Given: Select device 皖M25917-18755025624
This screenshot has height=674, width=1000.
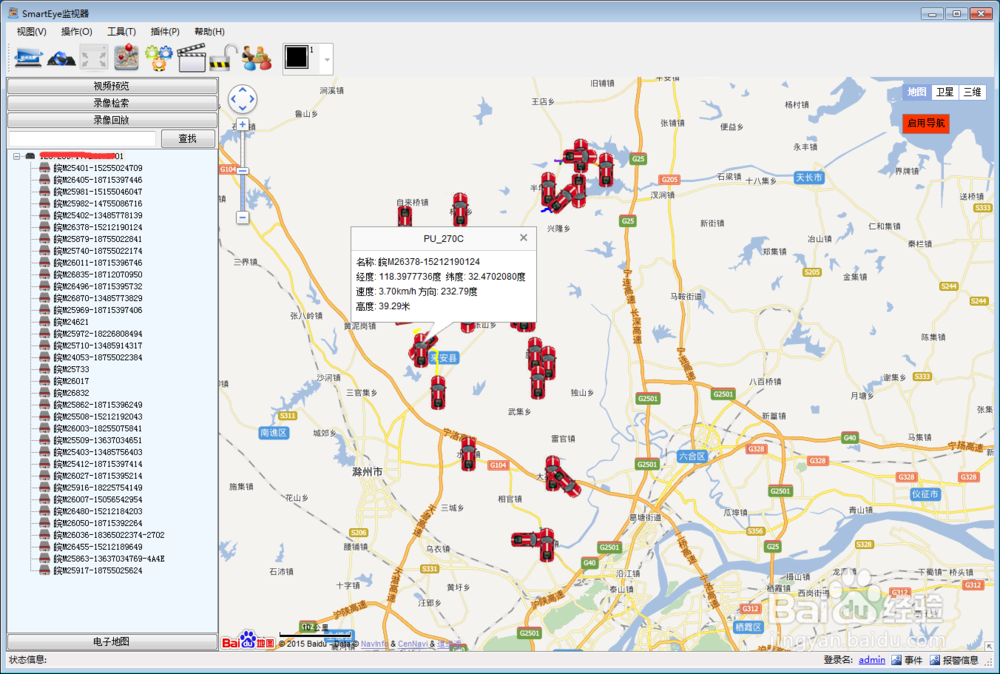Looking at the screenshot, I should tap(98, 571).
